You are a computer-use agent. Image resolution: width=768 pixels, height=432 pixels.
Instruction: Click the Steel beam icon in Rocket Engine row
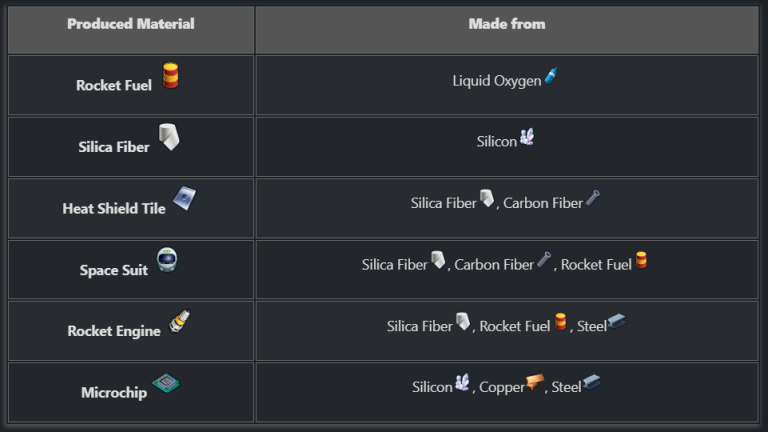point(616,321)
